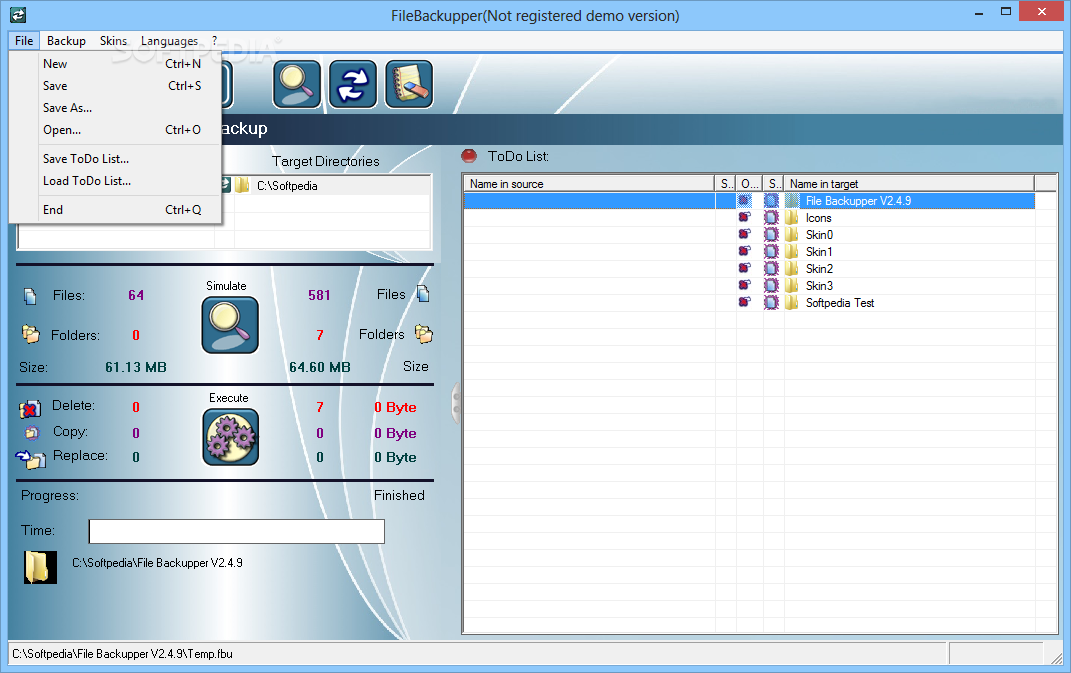Image resolution: width=1071 pixels, height=673 pixels.
Task: Click the Time progress bar field
Action: coord(236,532)
